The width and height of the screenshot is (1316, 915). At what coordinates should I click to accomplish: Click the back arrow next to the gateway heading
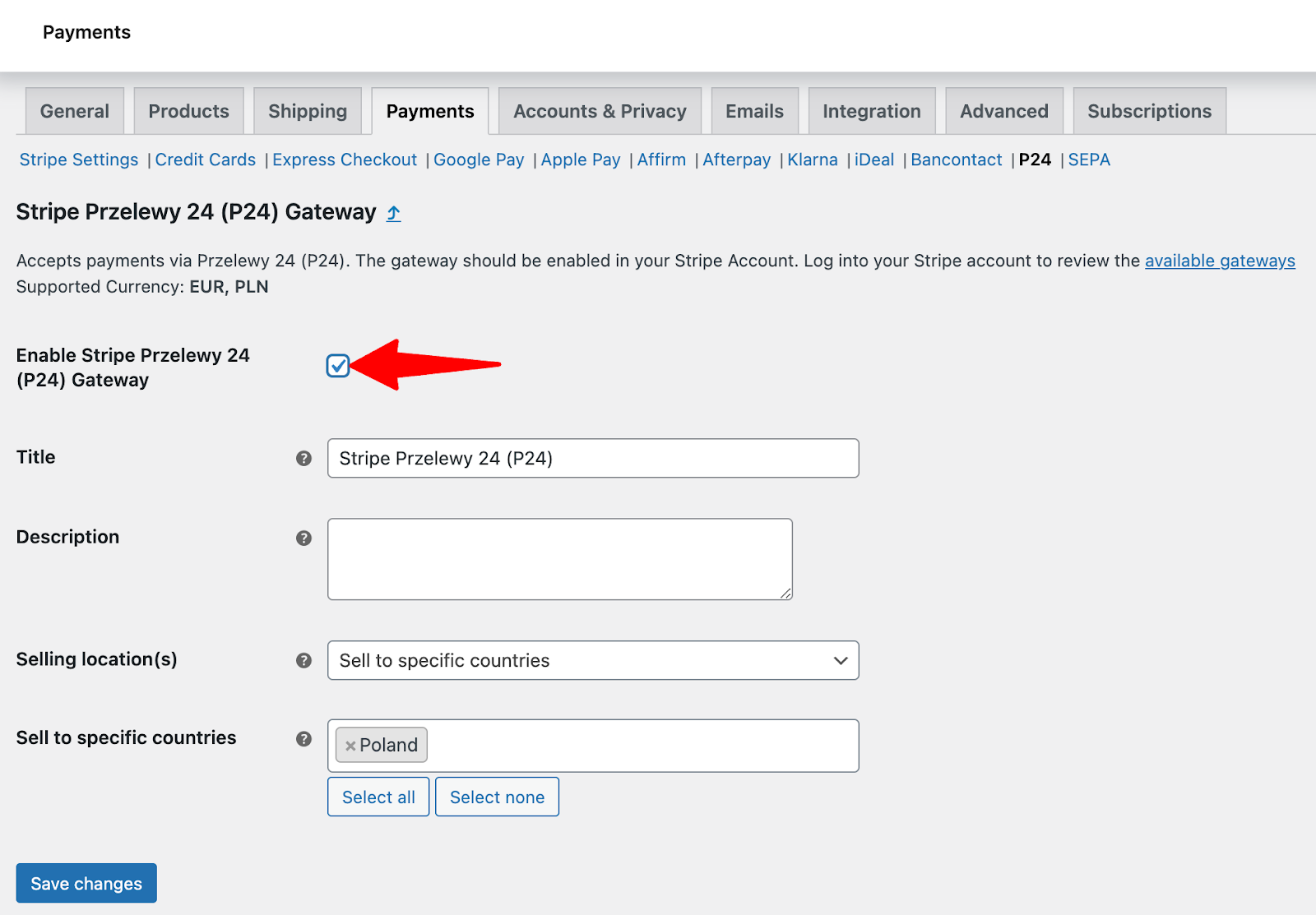tap(394, 213)
